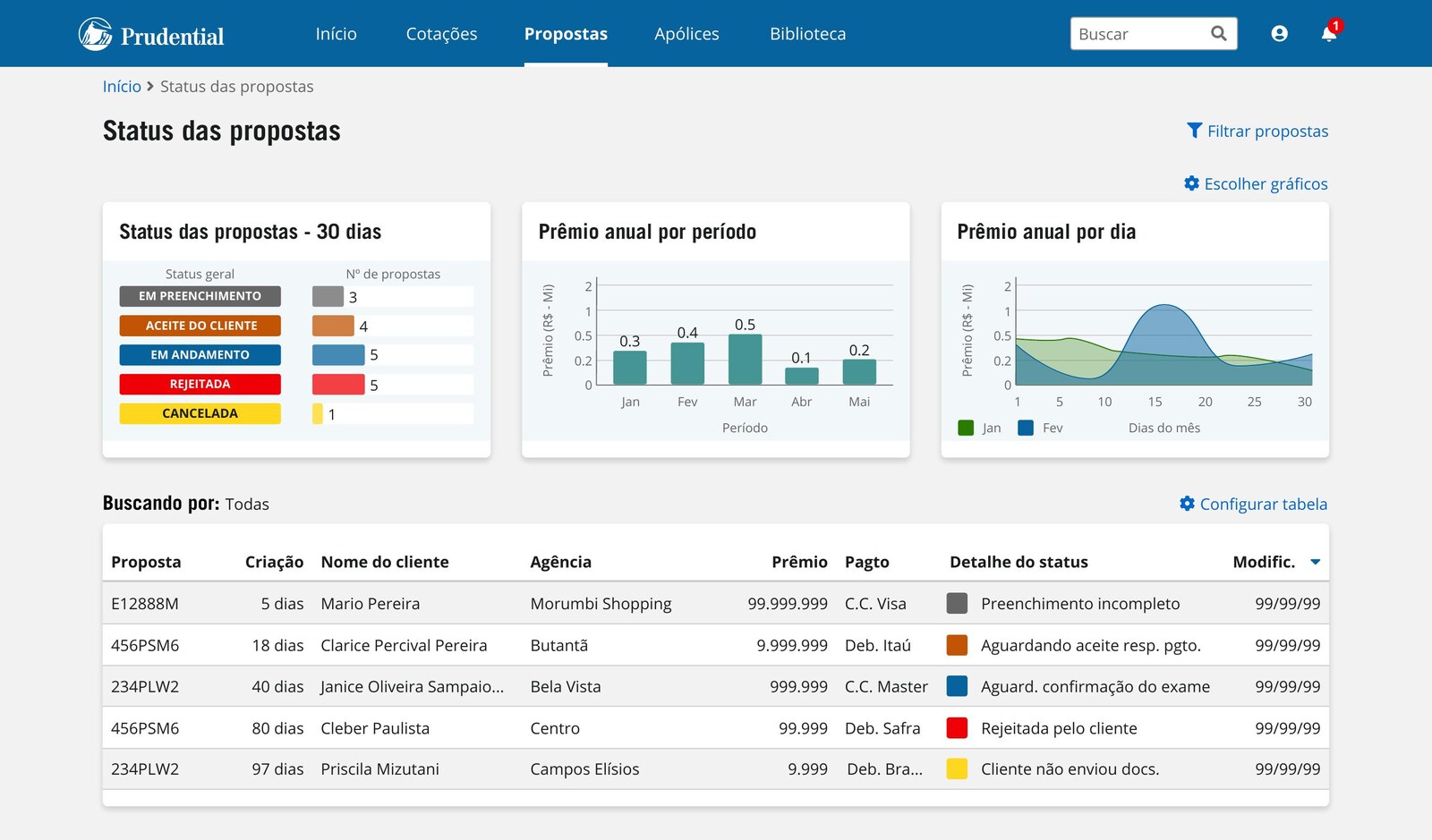Click the Jan bar in chart
This screenshot has width=1432, height=840.
[630, 368]
